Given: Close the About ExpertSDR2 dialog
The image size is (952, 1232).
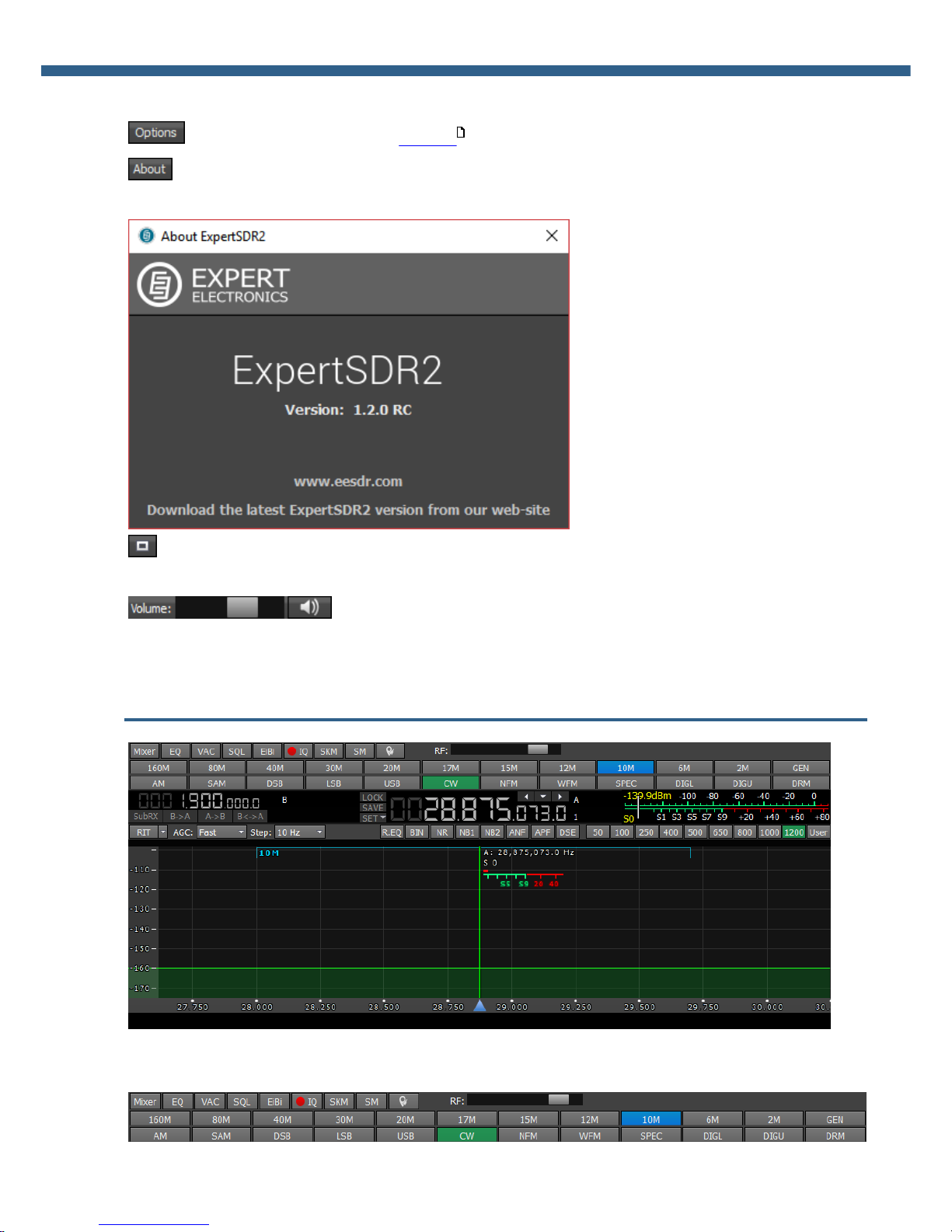Looking at the screenshot, I should click(552, 236).
